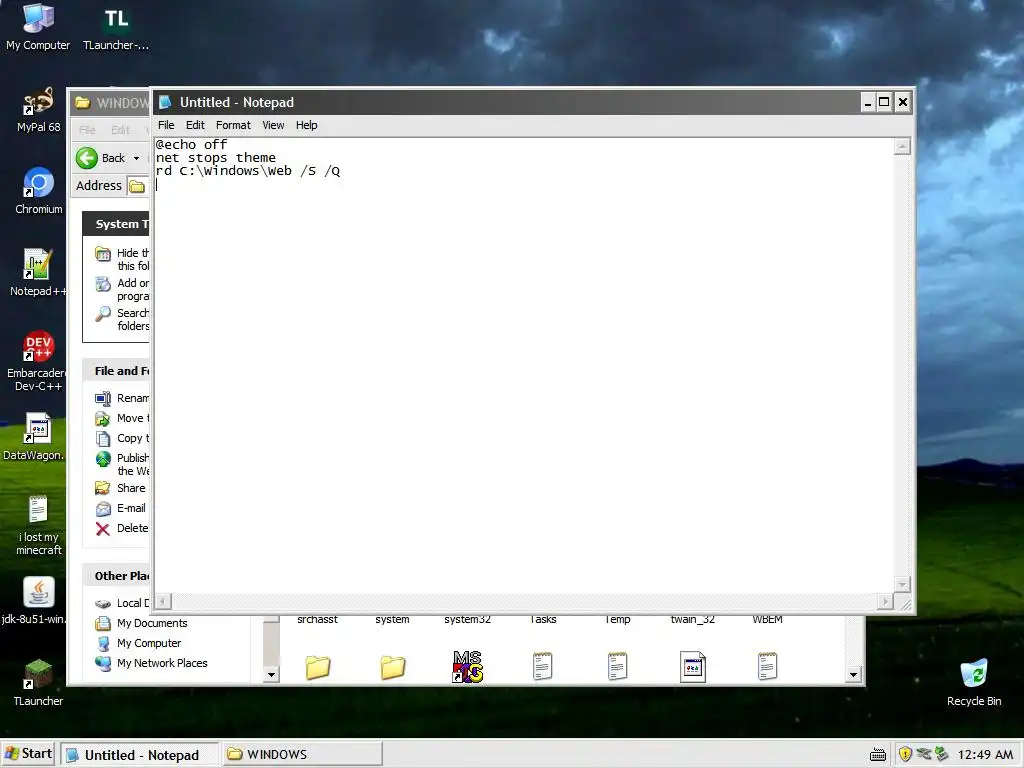
Task: Open Notepad's File menu
Action: coord(166,125)
